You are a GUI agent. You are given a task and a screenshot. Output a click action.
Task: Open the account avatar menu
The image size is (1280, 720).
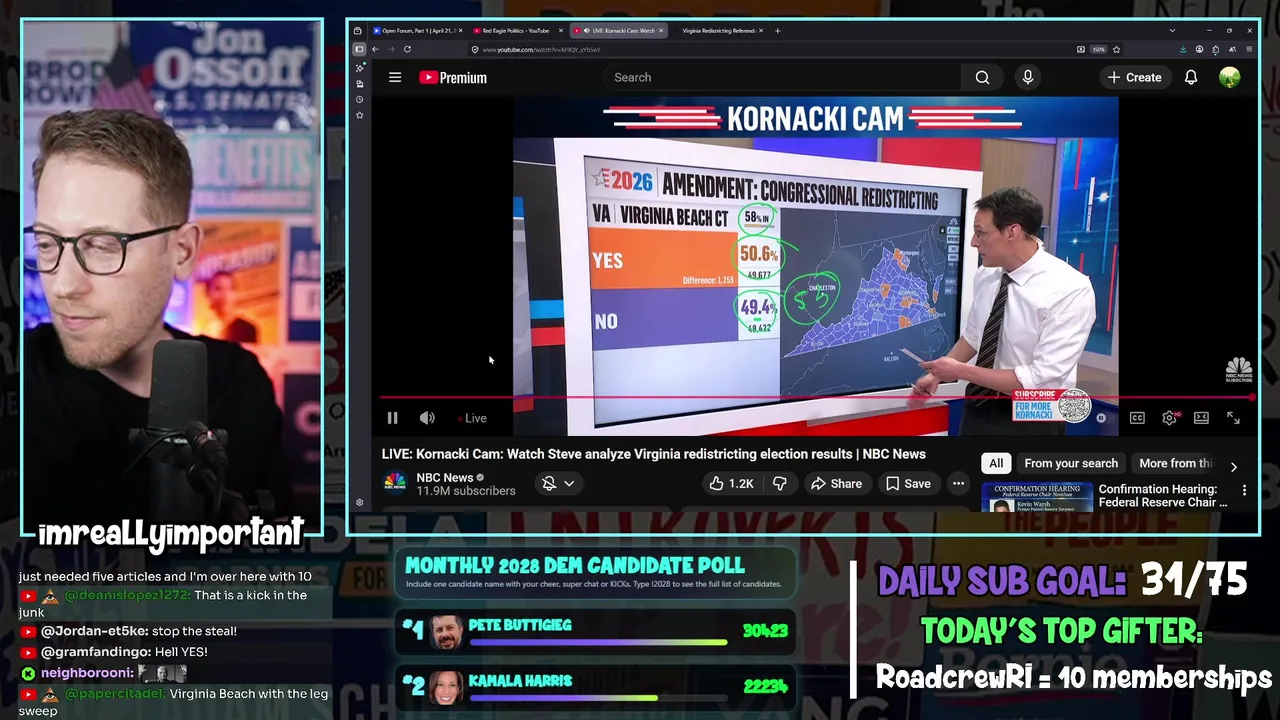tap(1230, 77)
